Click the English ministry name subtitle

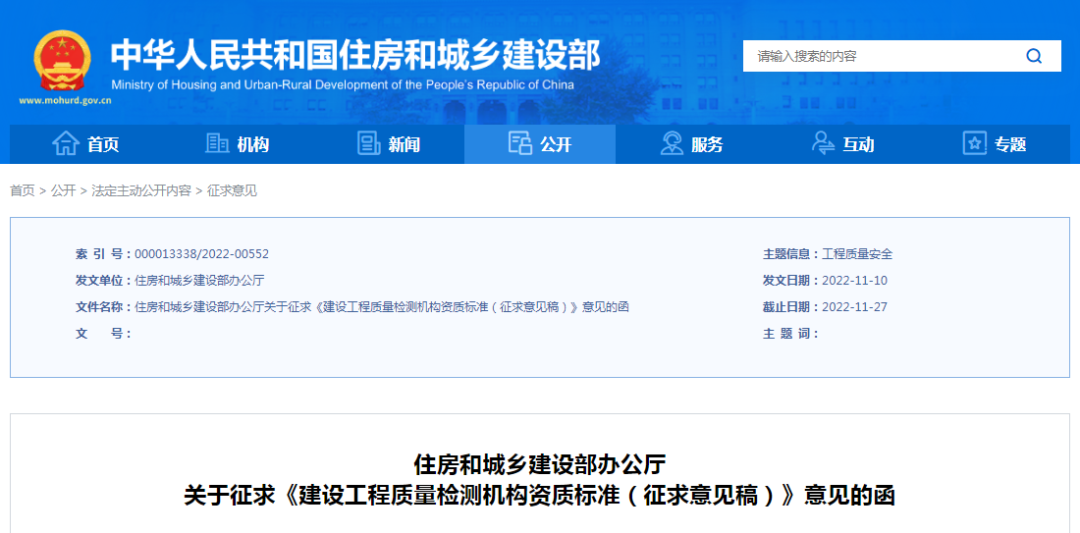click(x=342, y=85)
